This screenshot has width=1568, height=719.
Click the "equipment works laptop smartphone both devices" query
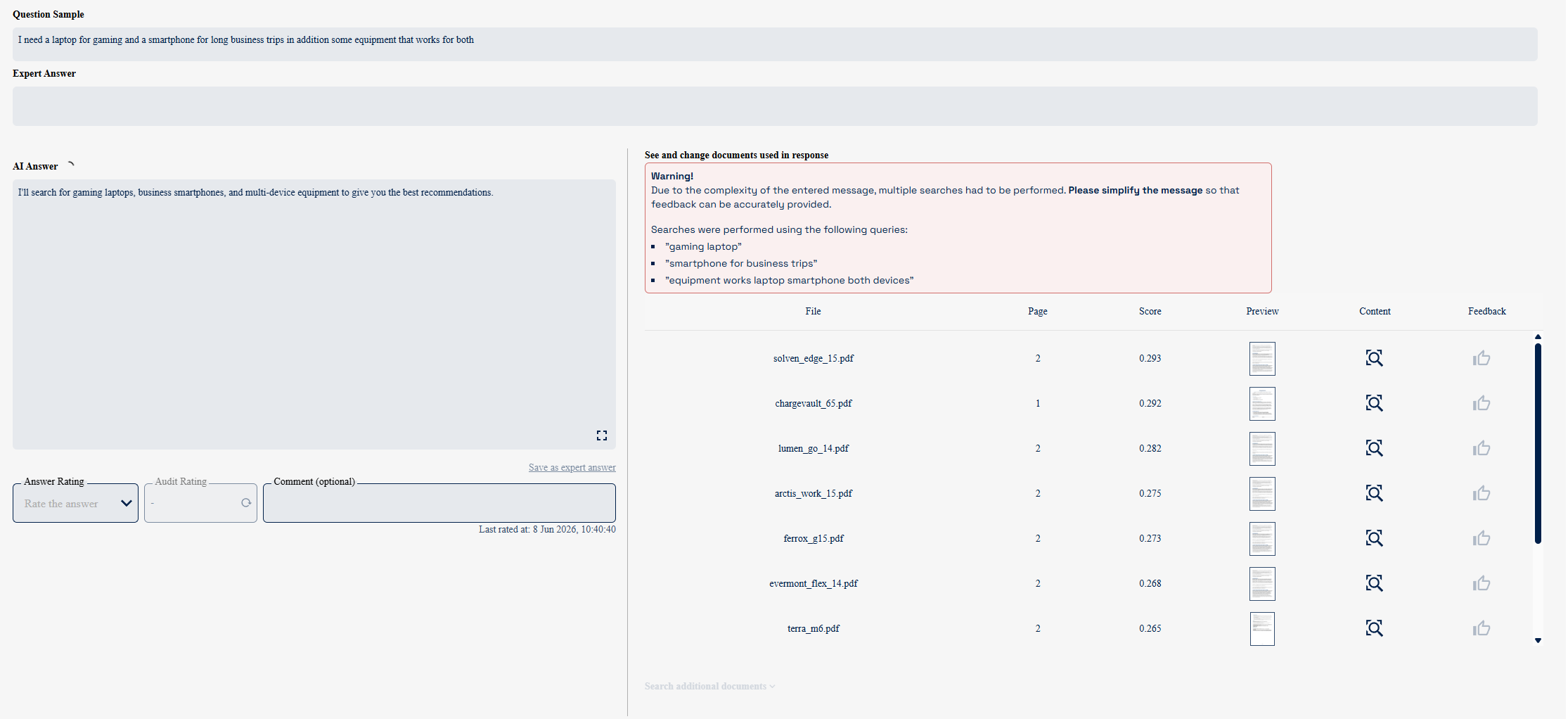(790, 281)
